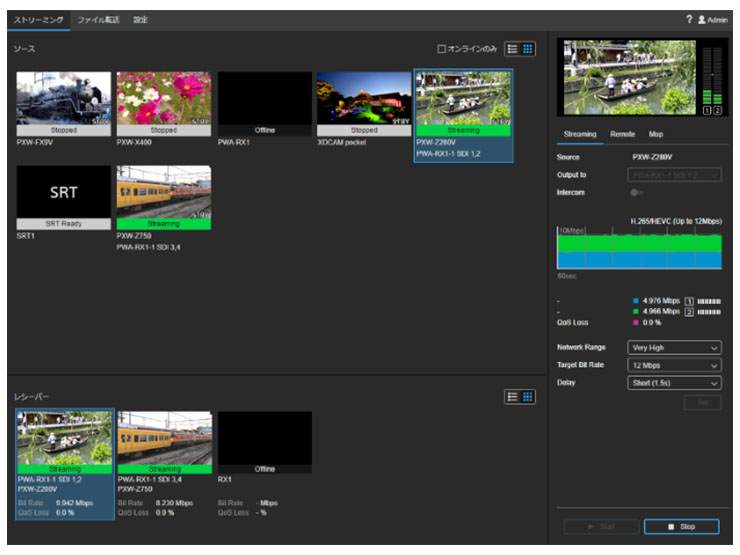Open the ファイル転送 tab
740x555 pixels.
98,20
